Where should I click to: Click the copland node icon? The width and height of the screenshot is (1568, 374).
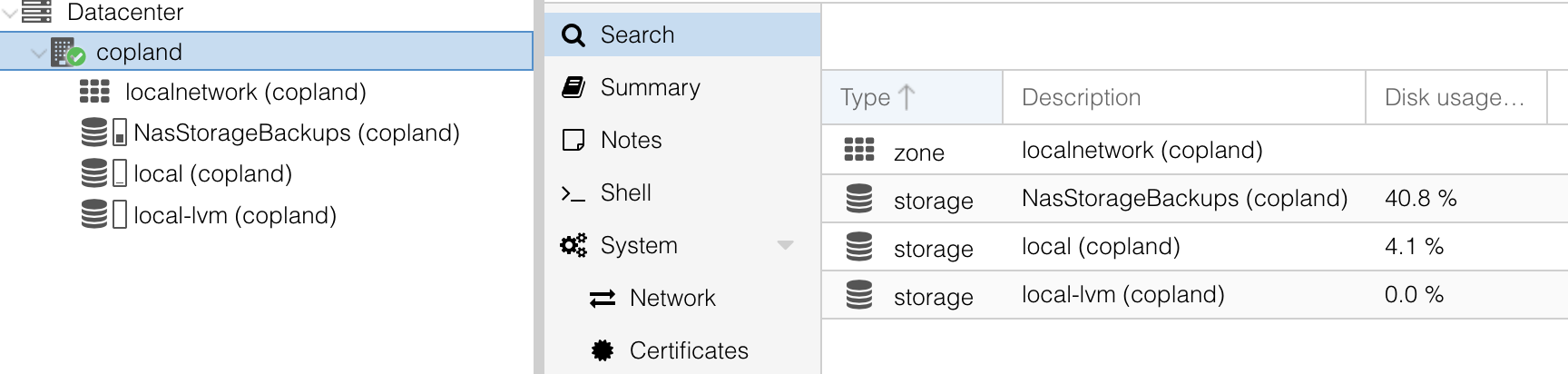(x=67, y=53)
